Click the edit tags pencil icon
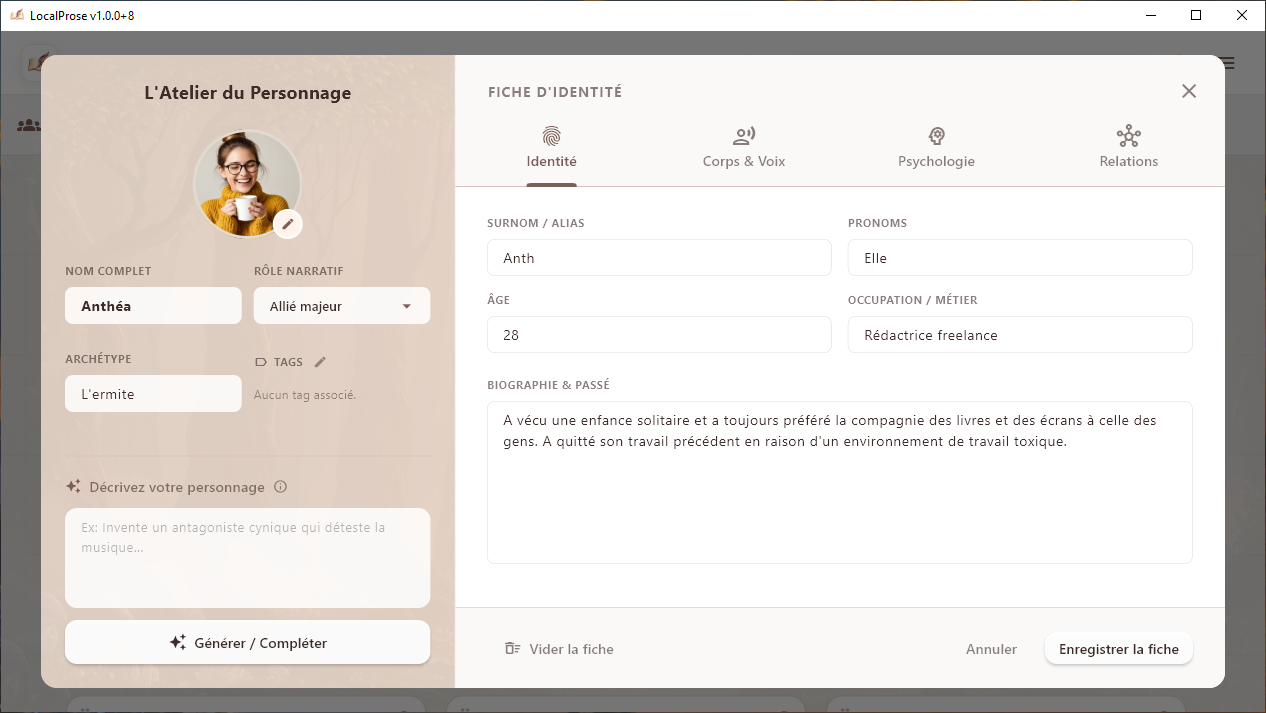This screenshot has height=713, width=1266. pos(320,362)
